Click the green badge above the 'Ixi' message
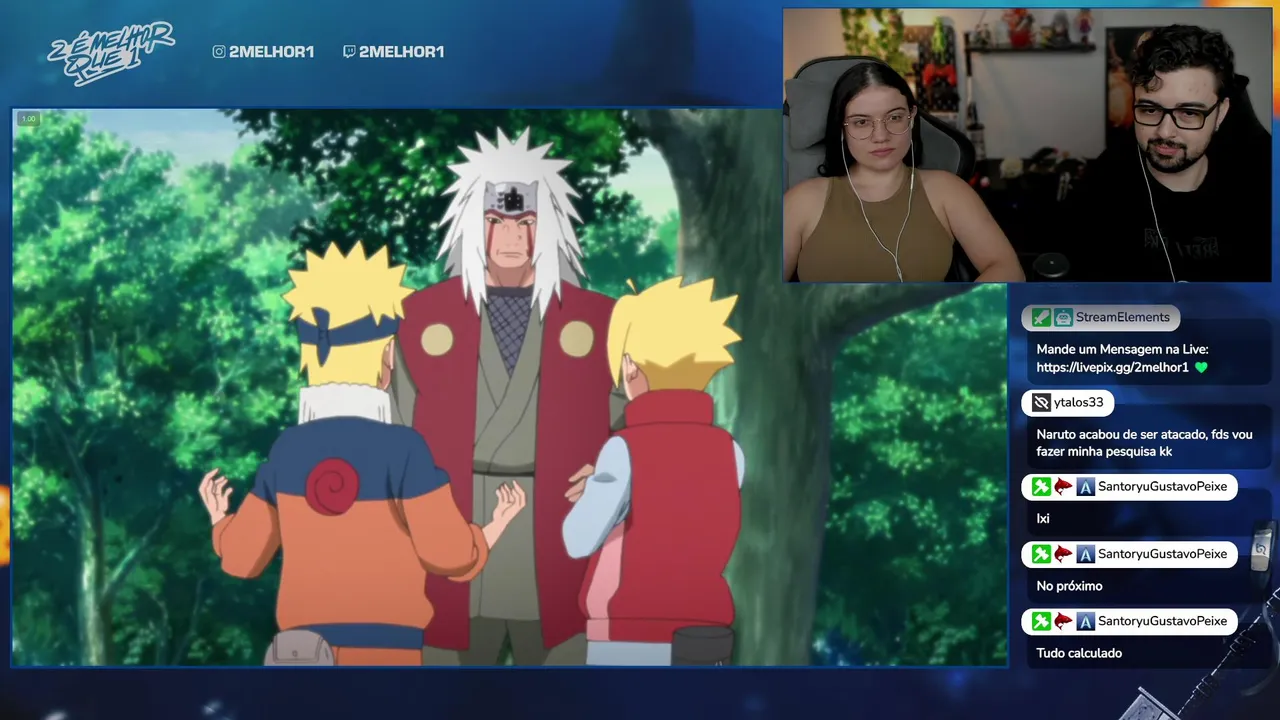 point(1041,487)
